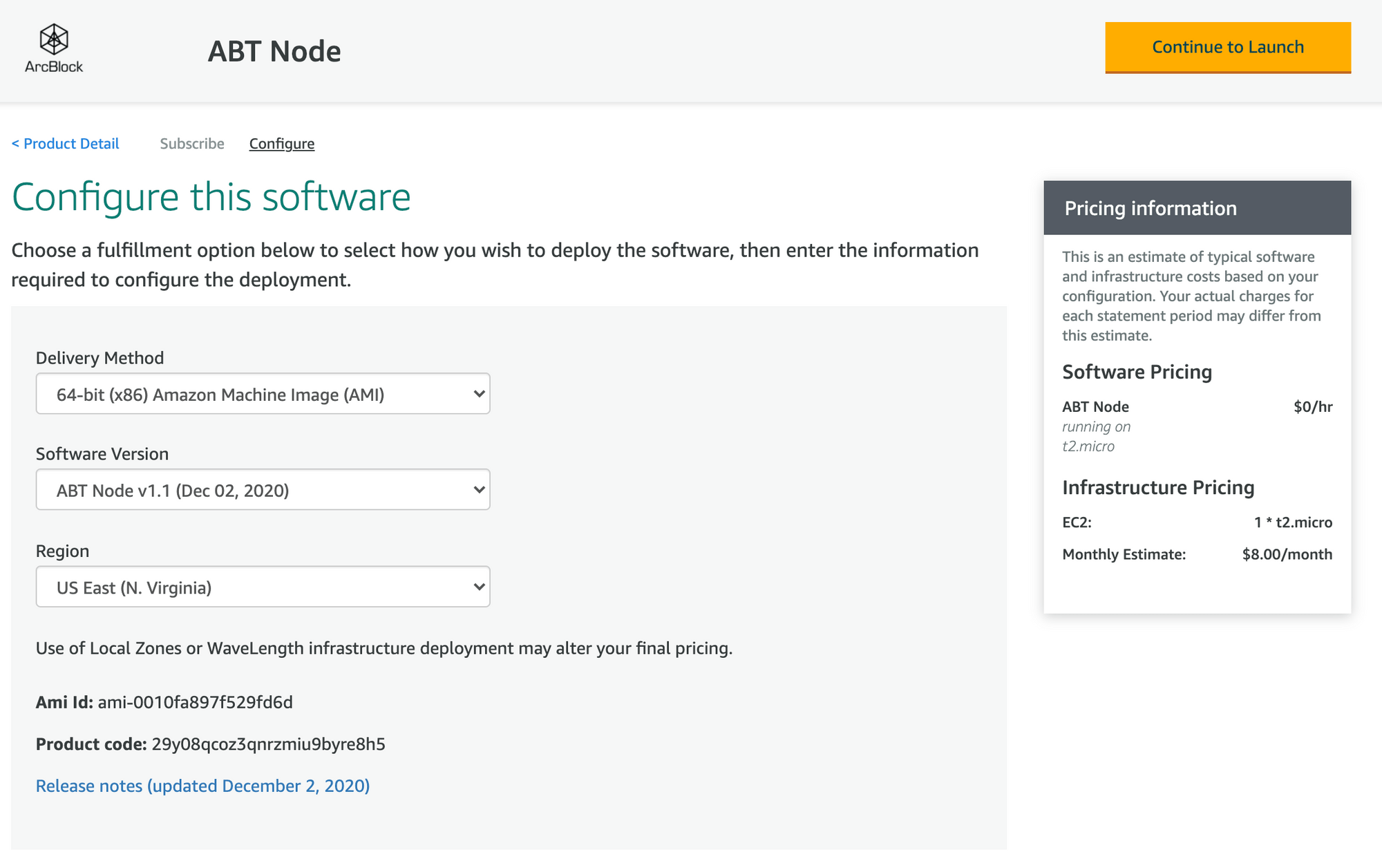Open the Region dropdown
1382x868 pixels.
click(x=263, y=587)
